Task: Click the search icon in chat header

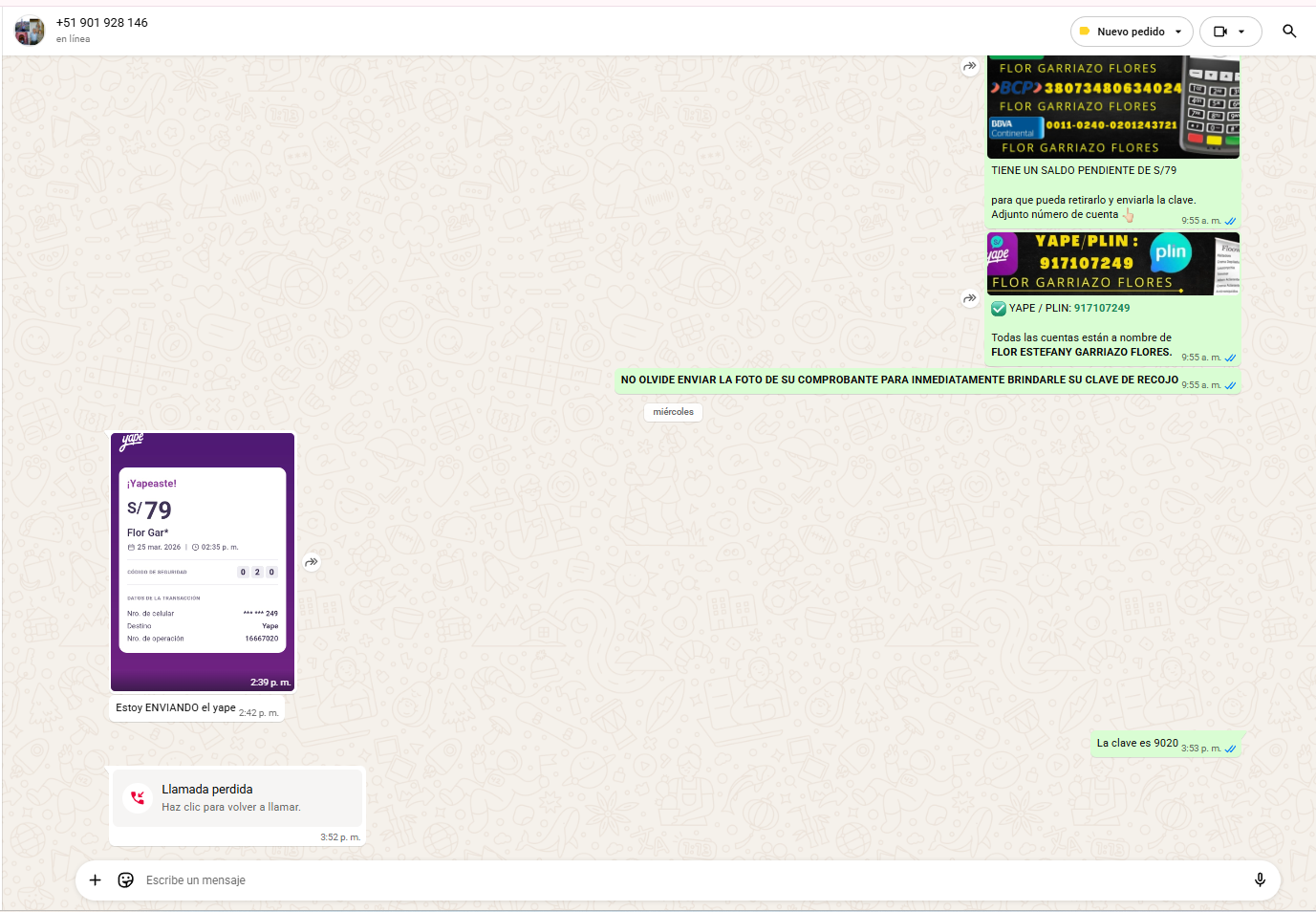Action: click(1288, 32)
